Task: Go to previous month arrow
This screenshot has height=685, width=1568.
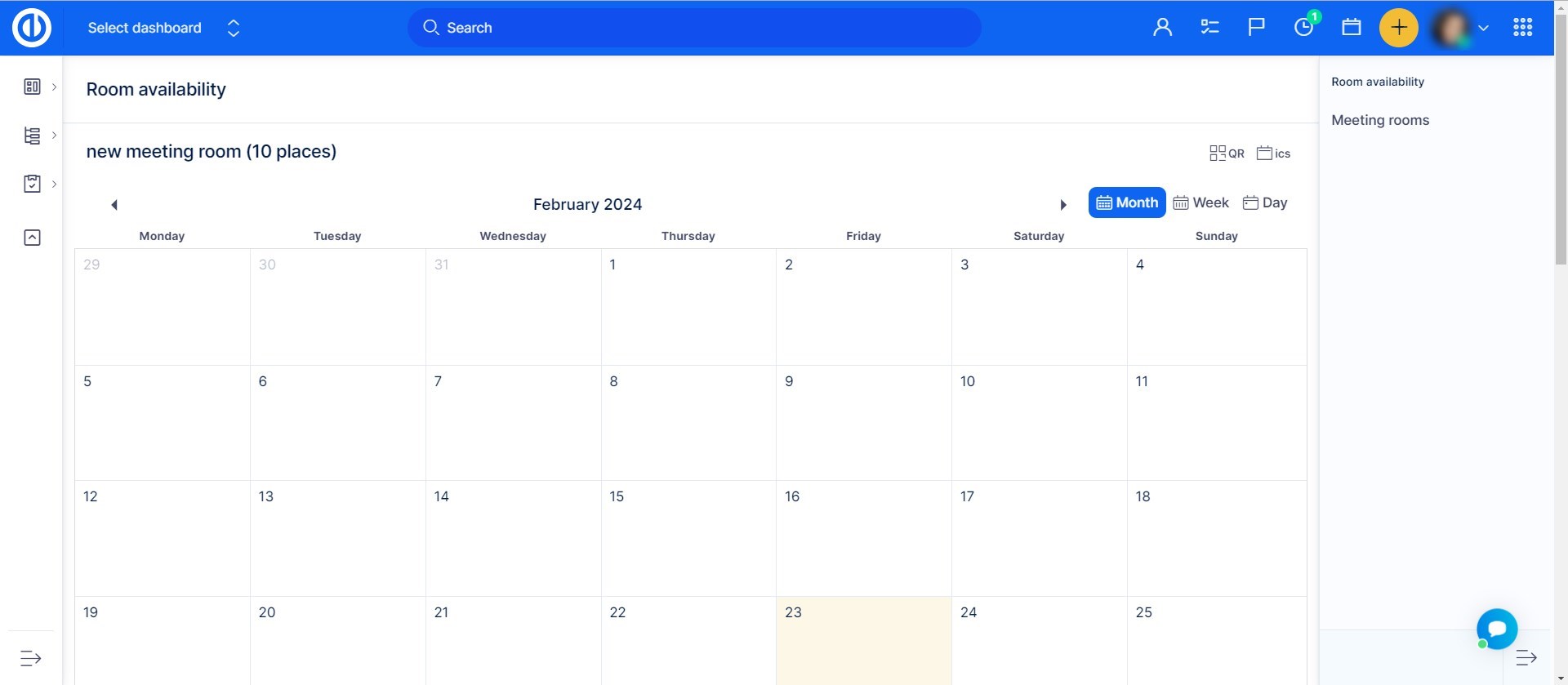Action: tap(114, 205)
